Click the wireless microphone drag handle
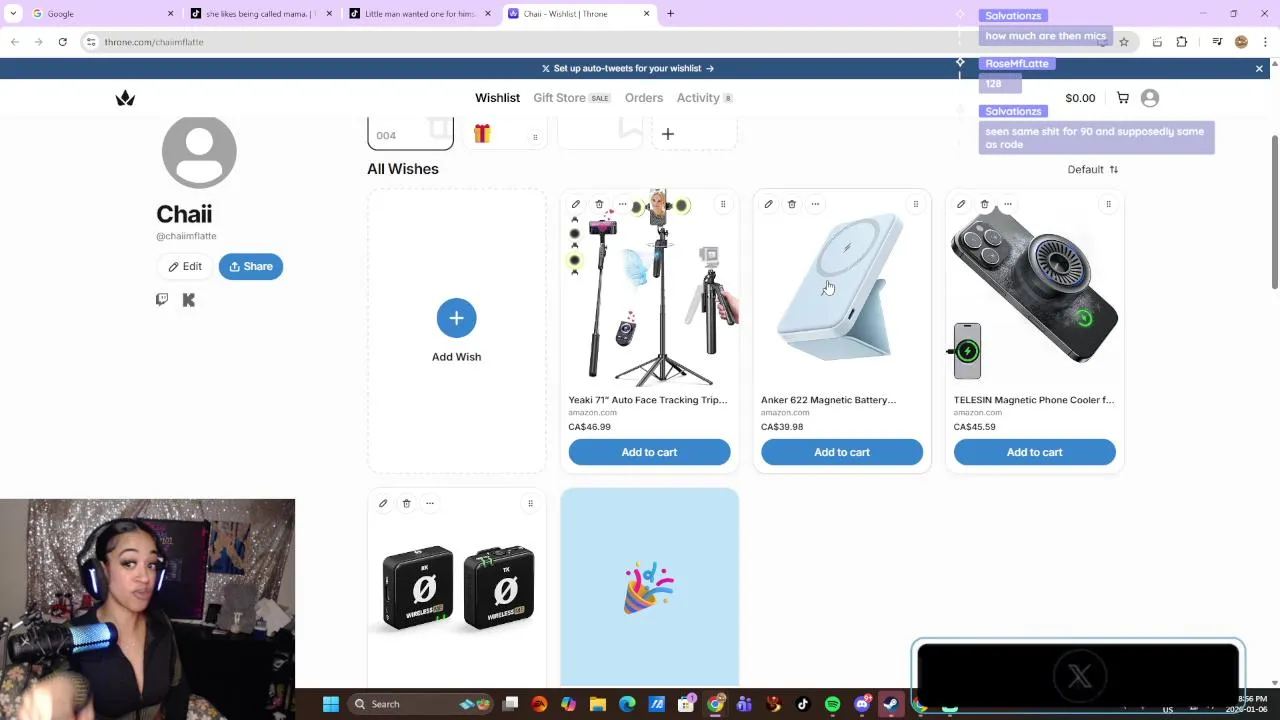 pos(530,503)
